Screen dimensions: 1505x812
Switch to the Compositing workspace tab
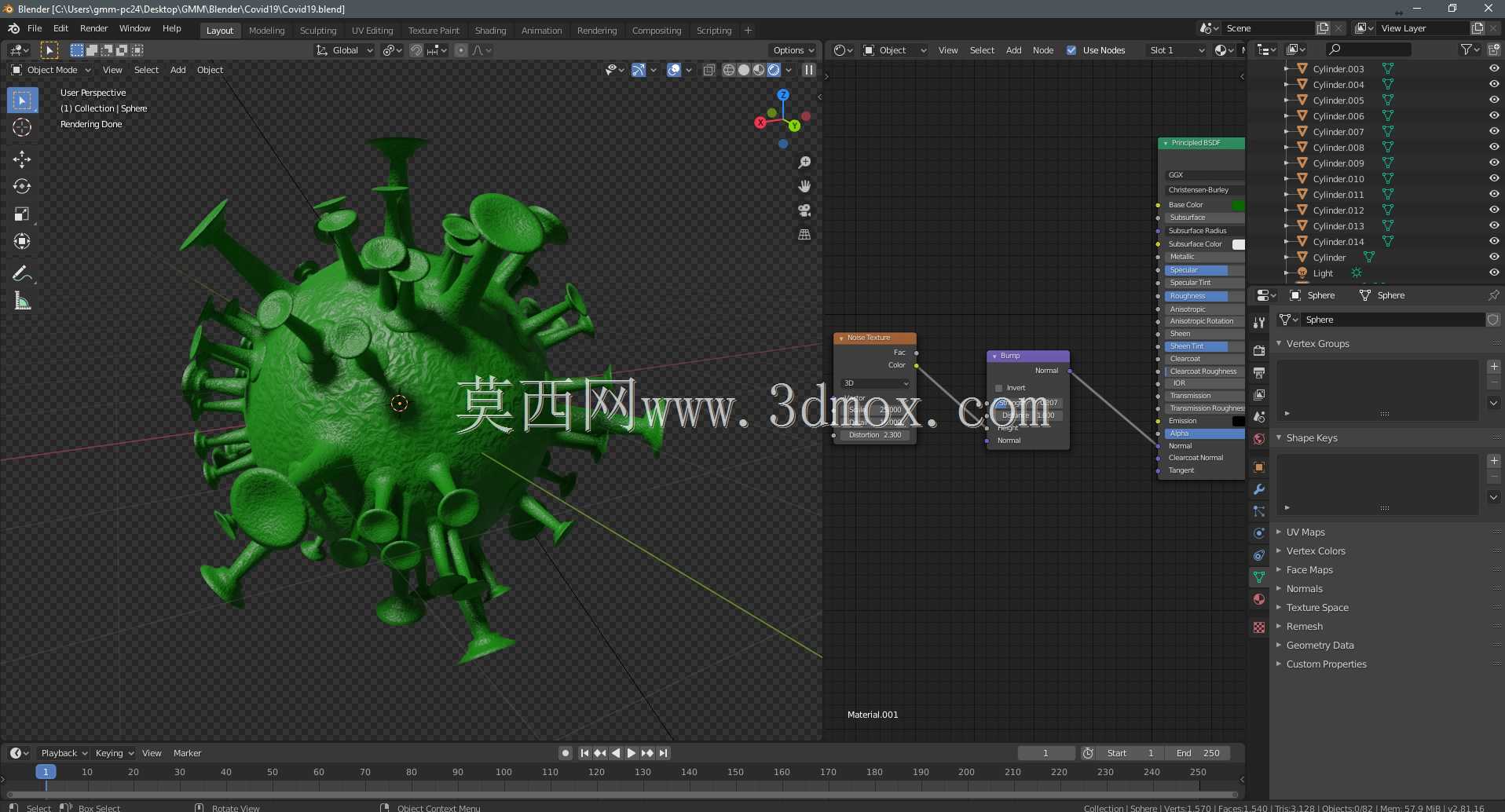click(x=657, y=31)
